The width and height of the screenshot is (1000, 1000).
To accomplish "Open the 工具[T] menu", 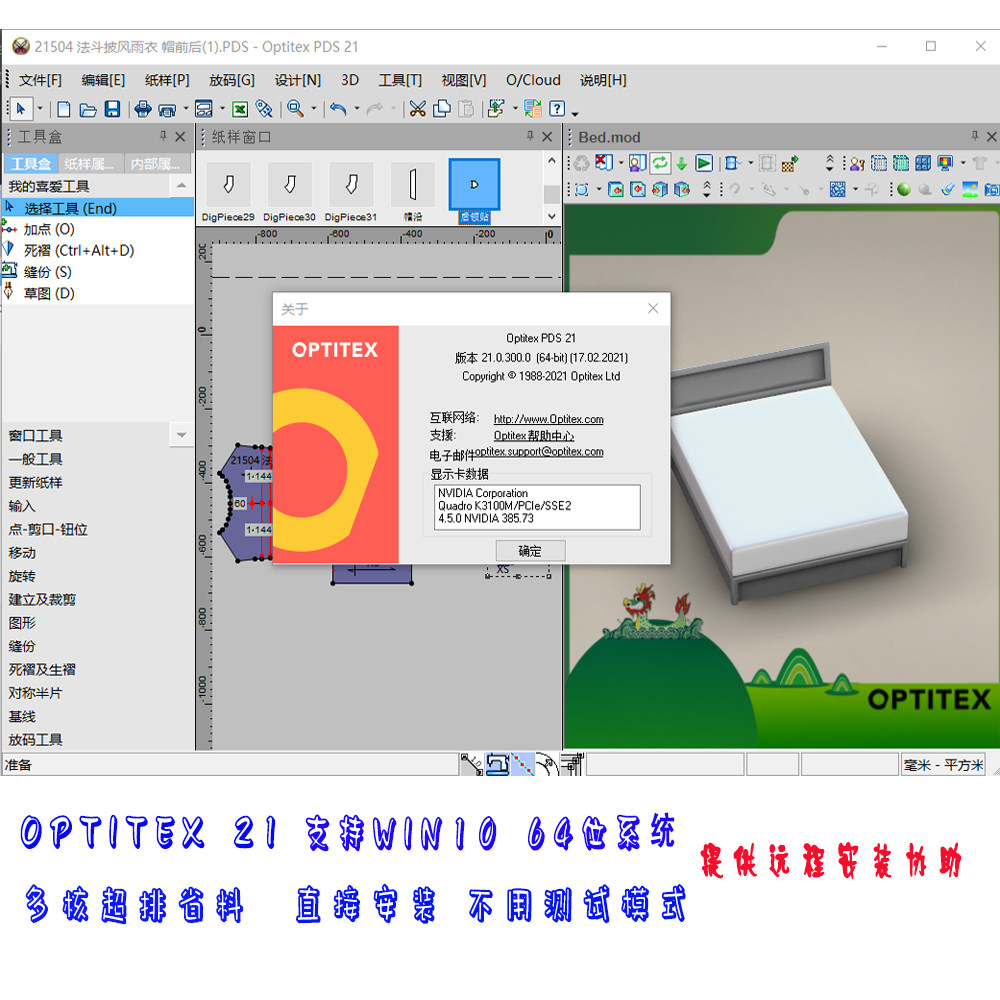I will point(400,80).
